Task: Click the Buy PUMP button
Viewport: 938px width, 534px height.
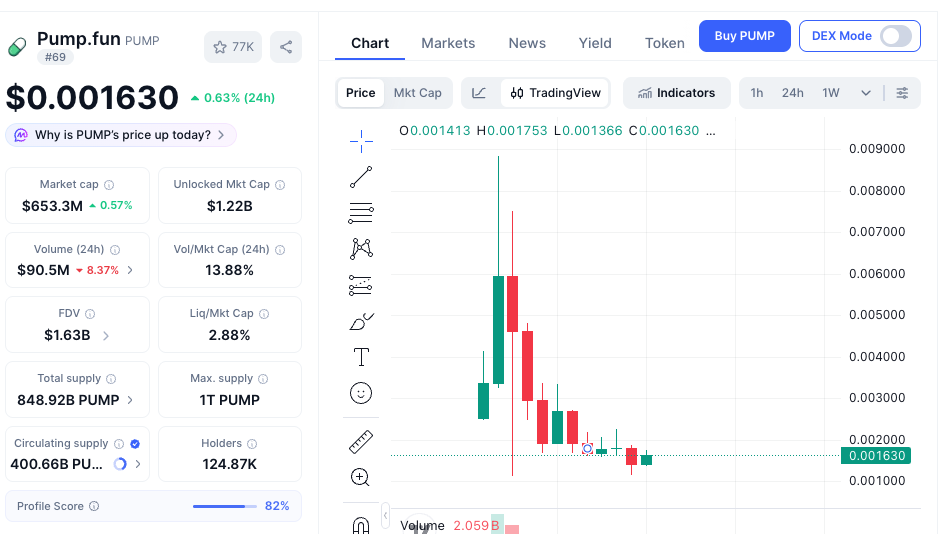Action: tap(745, 36)
